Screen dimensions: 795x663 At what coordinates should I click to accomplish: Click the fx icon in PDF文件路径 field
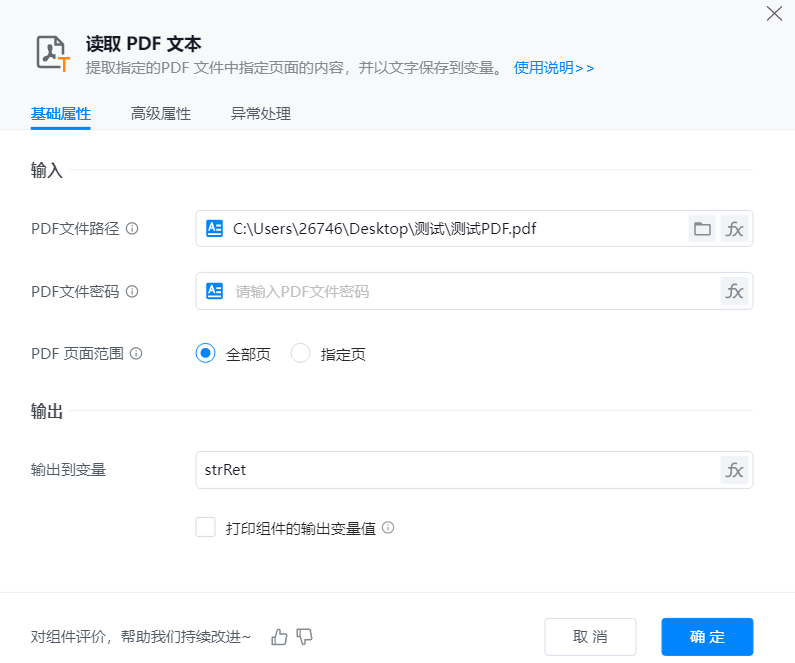point(735,229)
